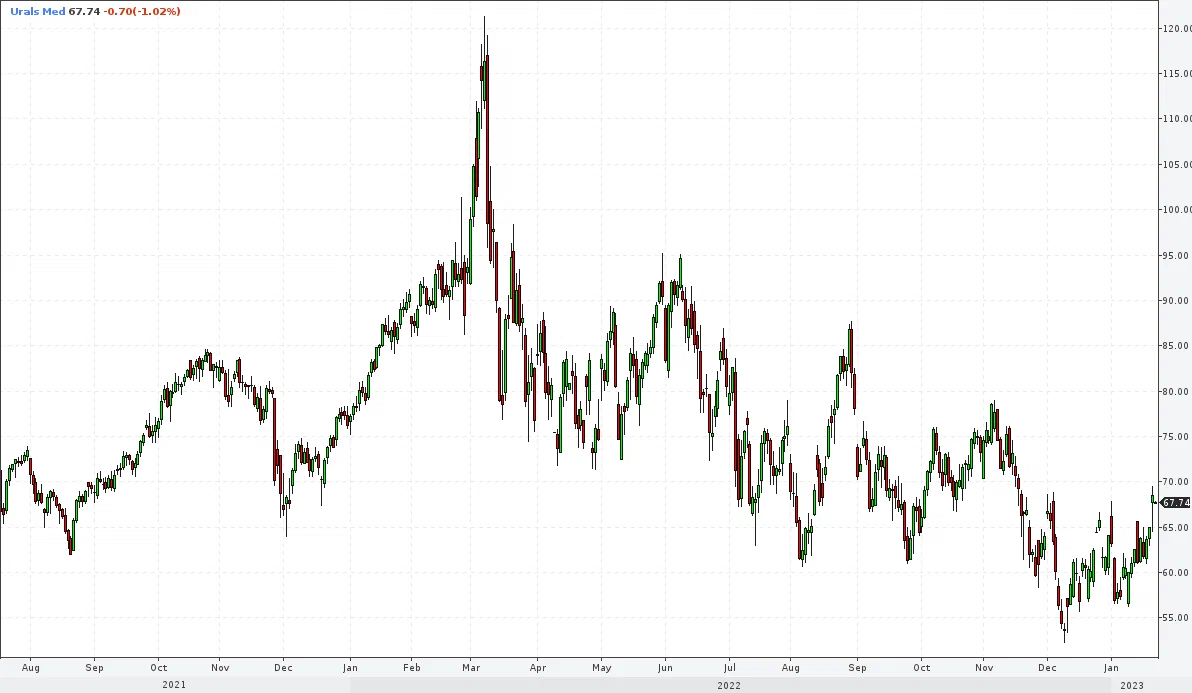Click the 100.00 price axis label
Image resolution: width=1192 pixels, height=693 pixels.
pos(1176,210)
